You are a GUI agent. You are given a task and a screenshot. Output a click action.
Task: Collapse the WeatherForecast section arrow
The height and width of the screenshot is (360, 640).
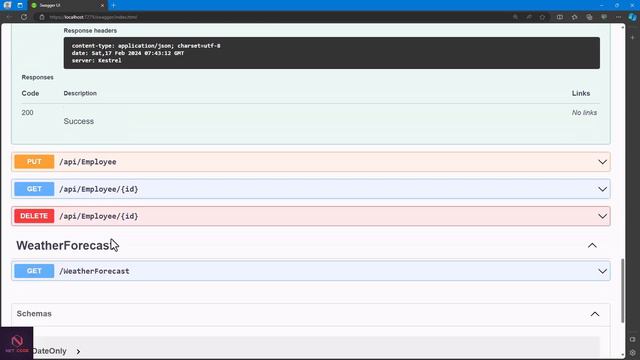(592, 245)
